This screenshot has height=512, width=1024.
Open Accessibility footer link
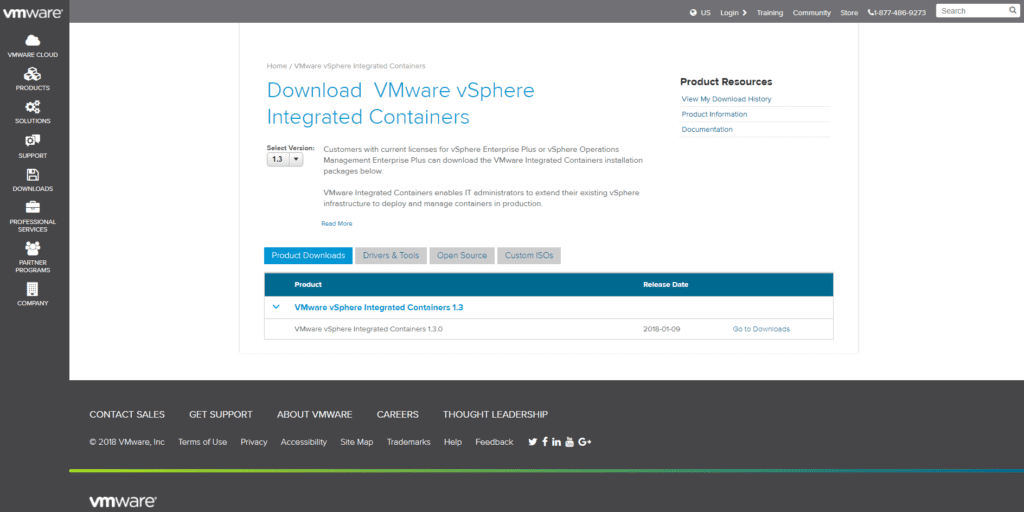pyautogui.click(x=304, y=442)
